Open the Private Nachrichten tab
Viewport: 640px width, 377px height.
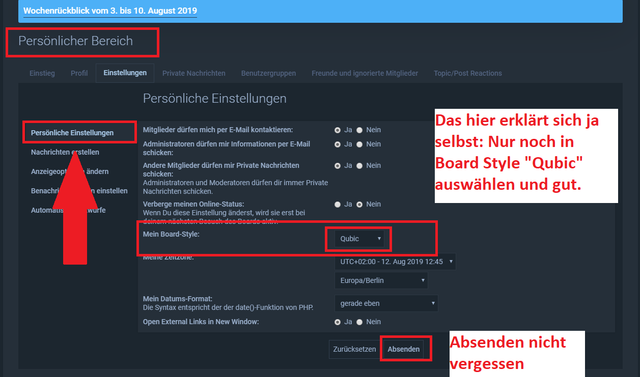tap(193, 73)
